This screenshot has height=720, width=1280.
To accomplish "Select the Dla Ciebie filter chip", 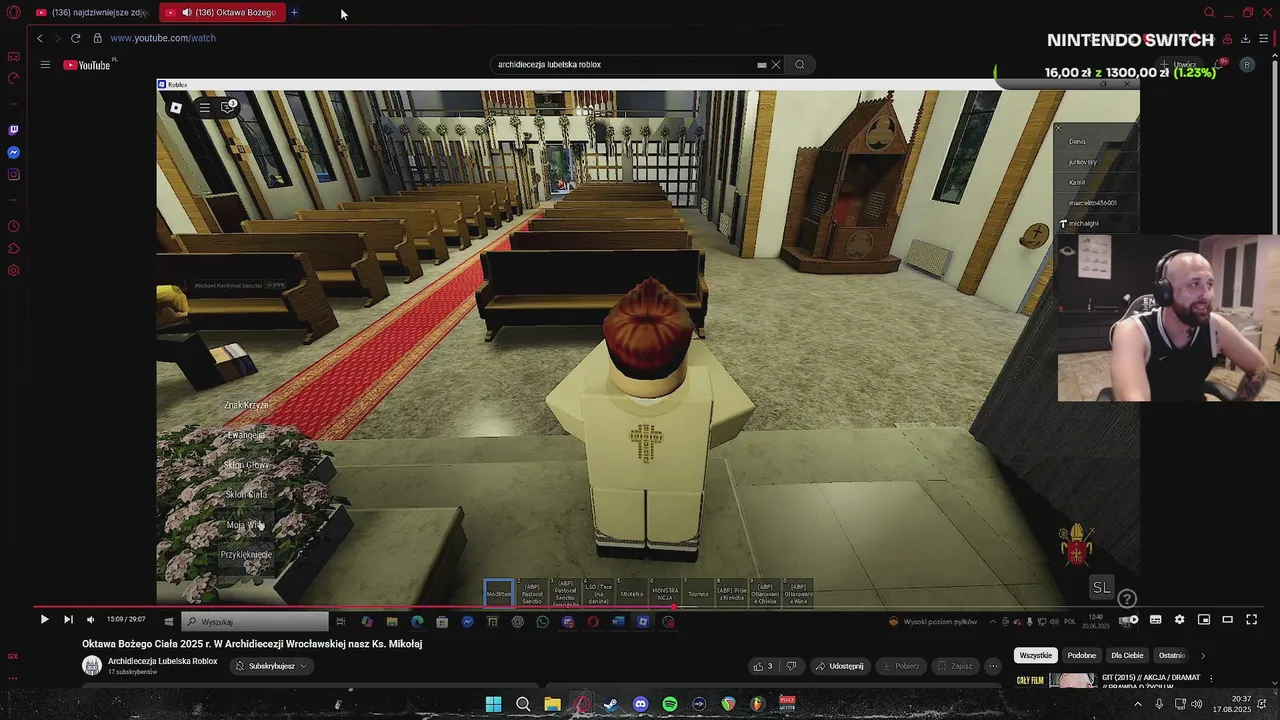I will tap(1127, 656).
